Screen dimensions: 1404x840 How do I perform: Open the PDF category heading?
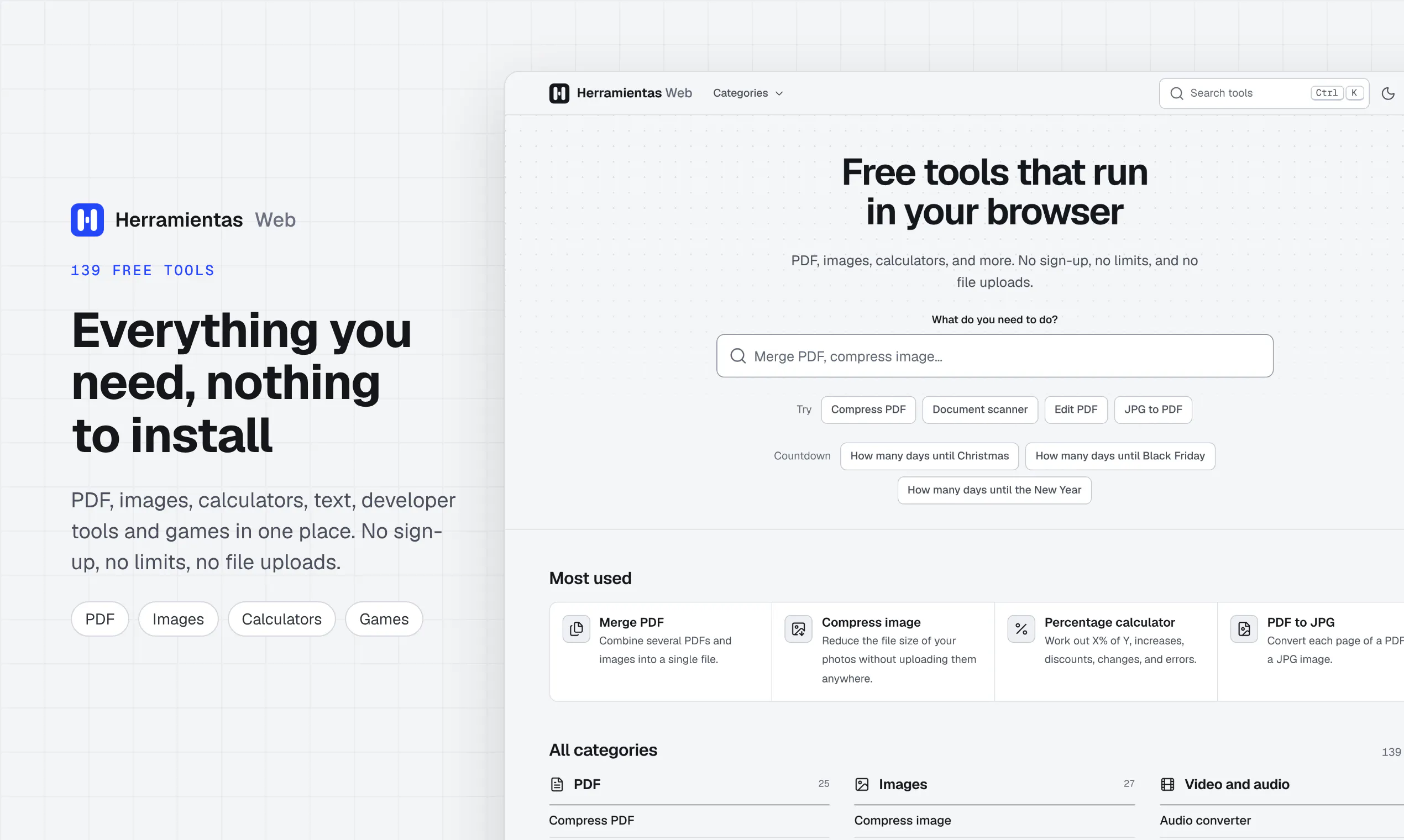[586, 785]
